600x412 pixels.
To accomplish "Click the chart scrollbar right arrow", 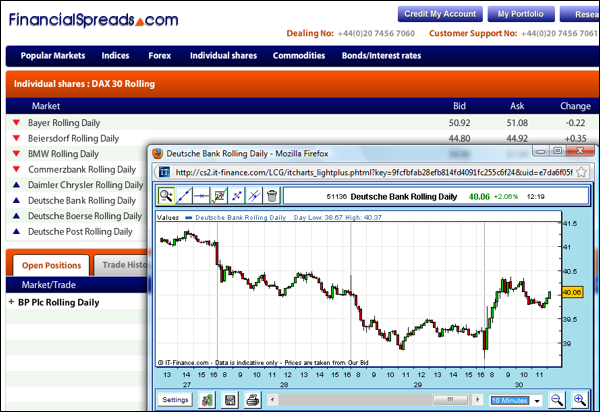I will (x=477, y=400).
